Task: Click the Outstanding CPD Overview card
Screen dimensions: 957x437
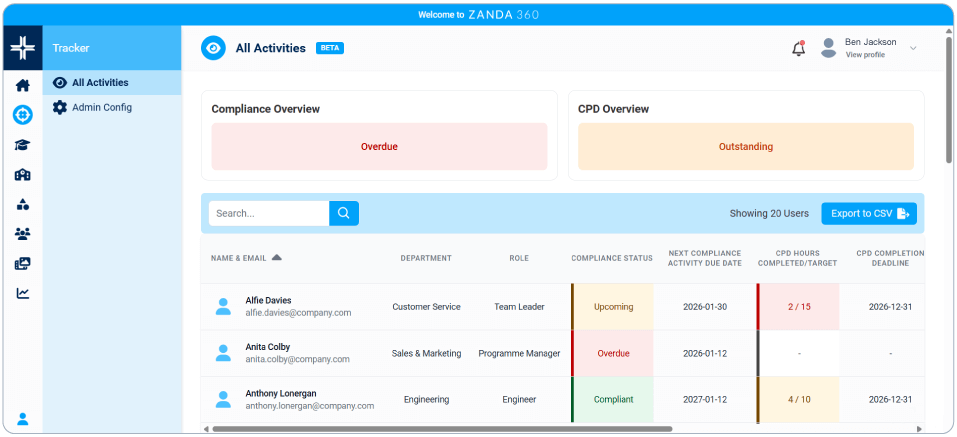Action: click(x=745, y=147)
